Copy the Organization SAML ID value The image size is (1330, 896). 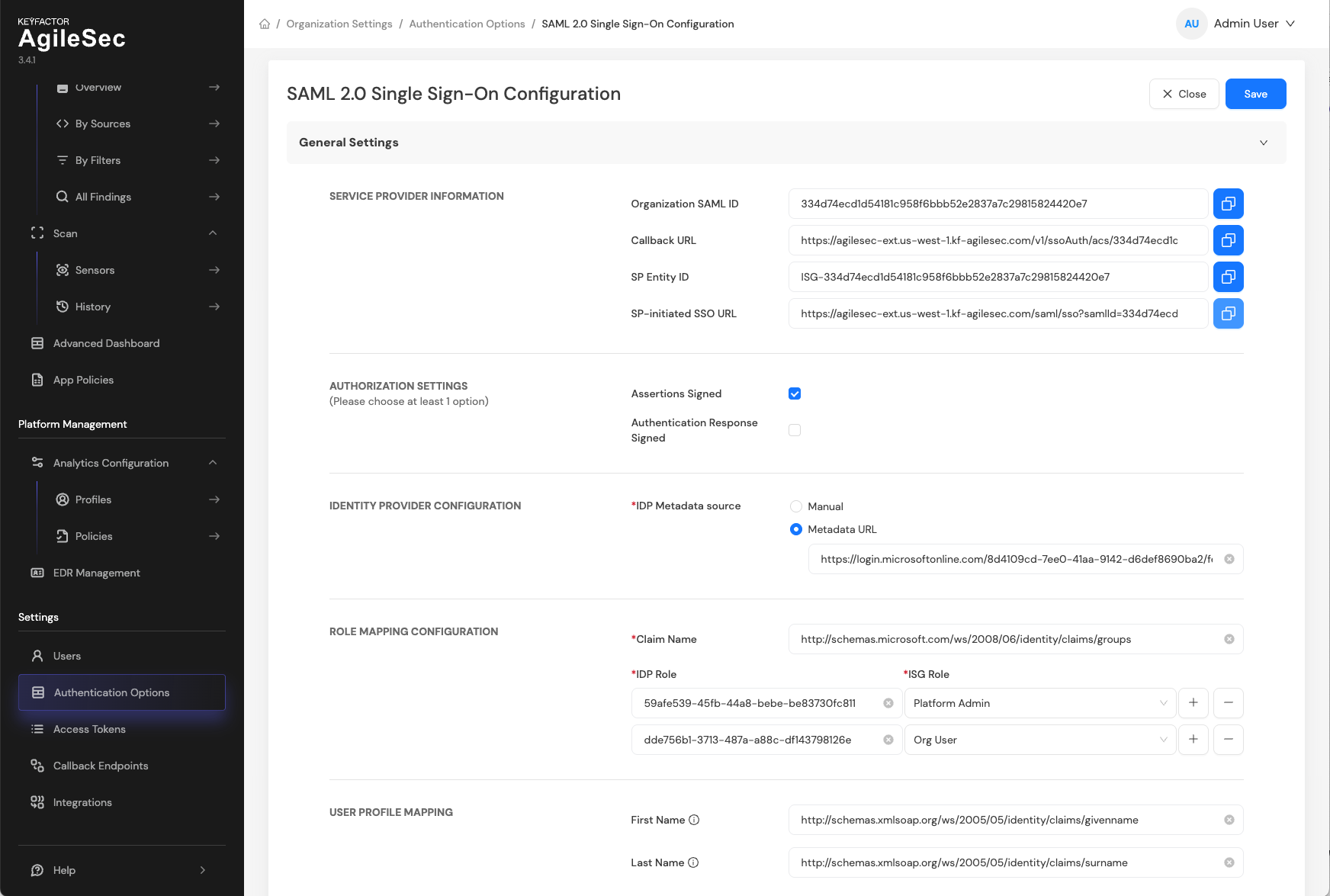(x=1228, y=204)
